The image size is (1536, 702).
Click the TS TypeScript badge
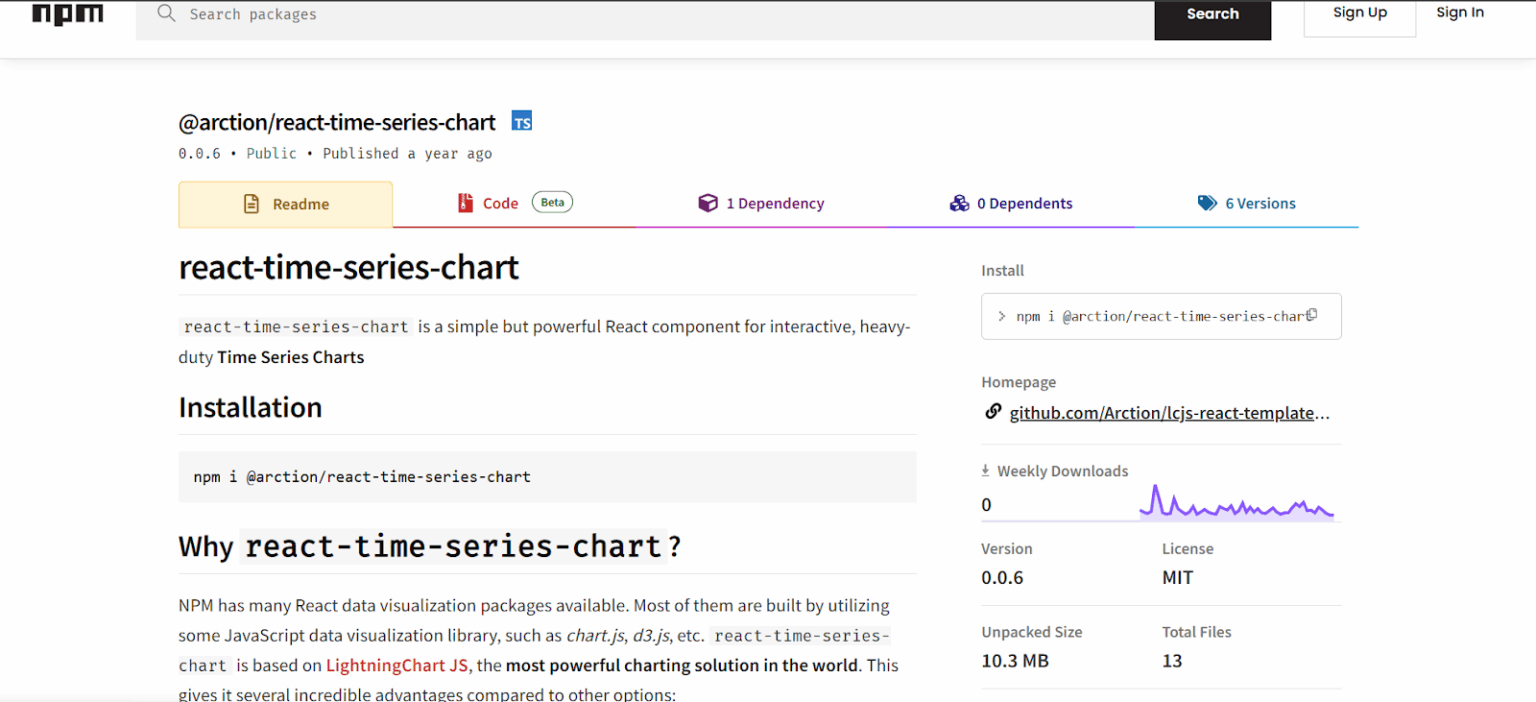click(521, 120)
